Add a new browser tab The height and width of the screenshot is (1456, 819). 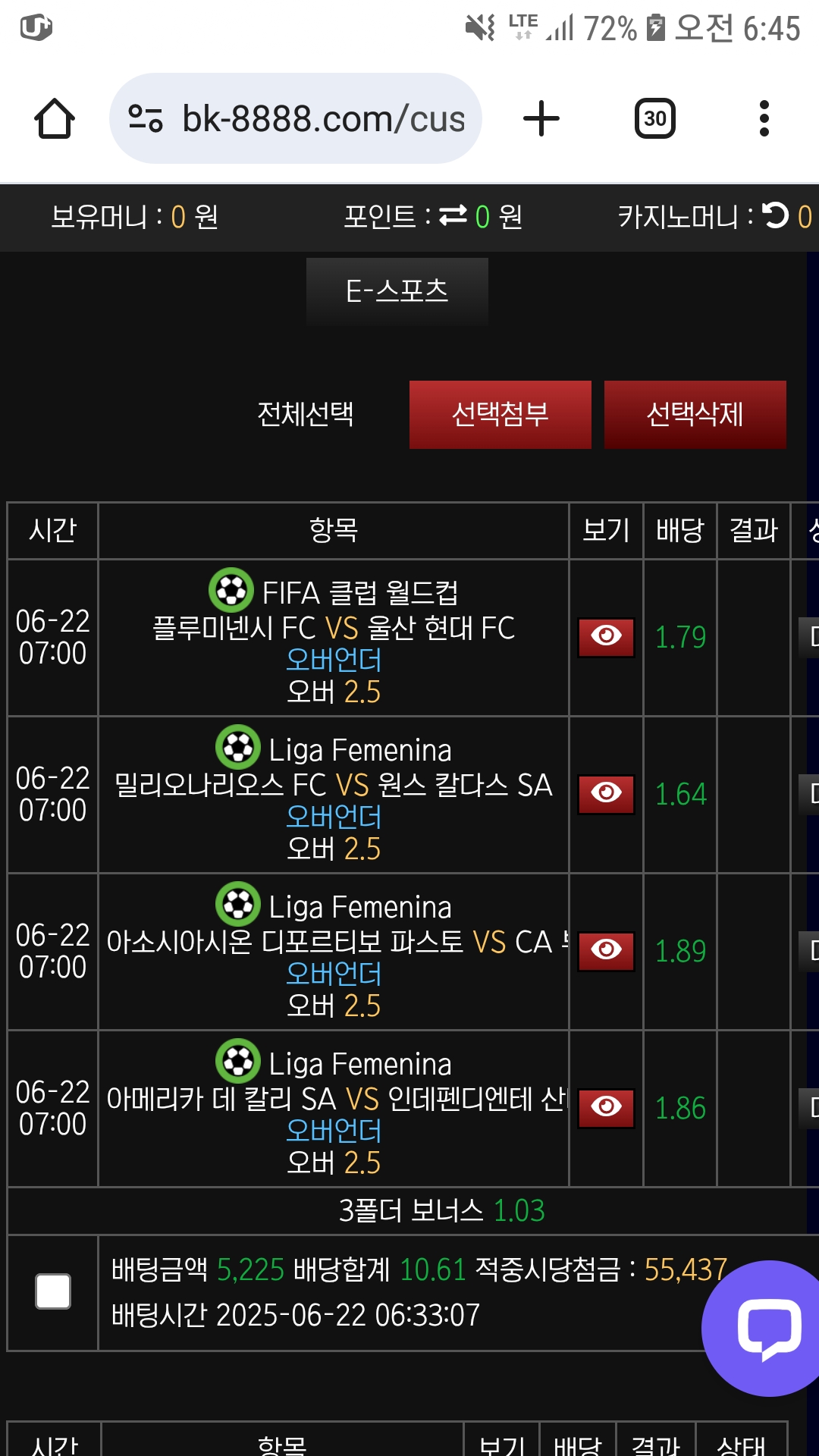(x=541, y=119)
